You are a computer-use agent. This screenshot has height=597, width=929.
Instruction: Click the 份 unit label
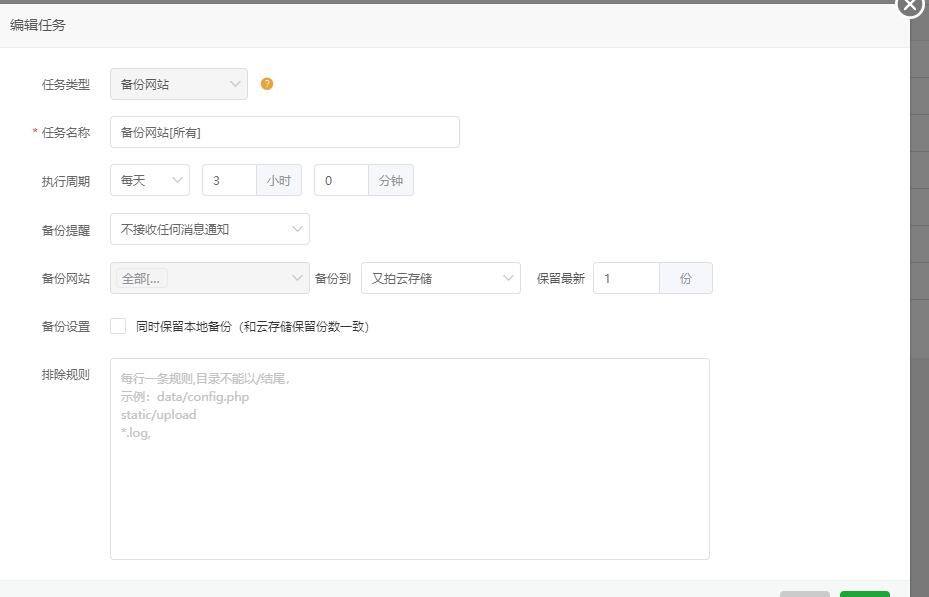685,278
